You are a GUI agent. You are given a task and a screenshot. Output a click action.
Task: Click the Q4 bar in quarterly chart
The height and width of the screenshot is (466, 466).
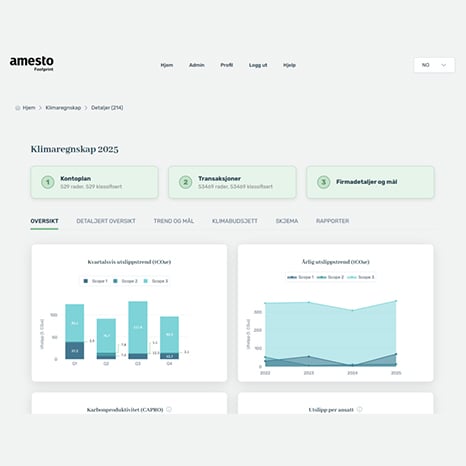(169, 338)
